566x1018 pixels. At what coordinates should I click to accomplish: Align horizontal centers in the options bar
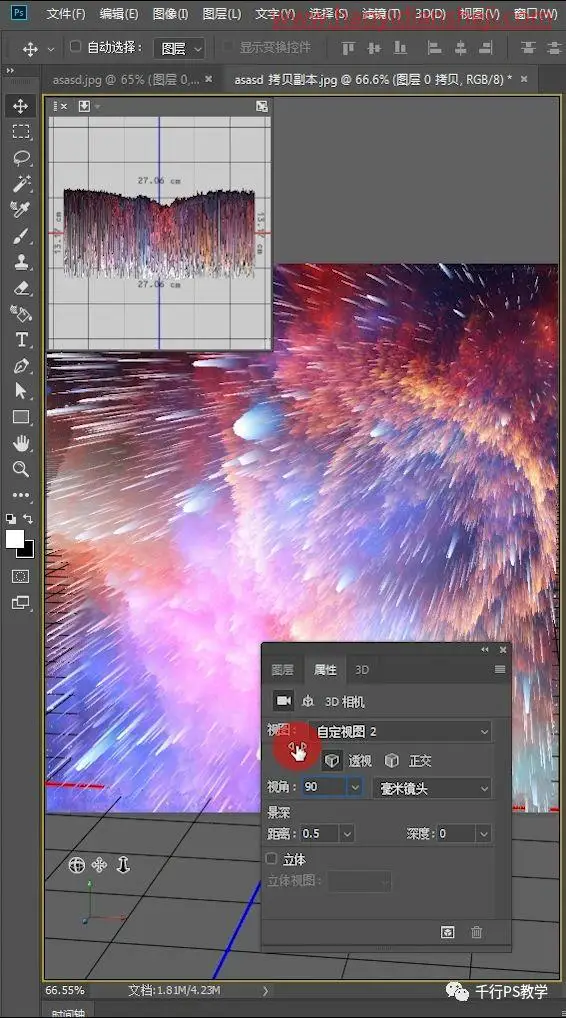point(460,47)
